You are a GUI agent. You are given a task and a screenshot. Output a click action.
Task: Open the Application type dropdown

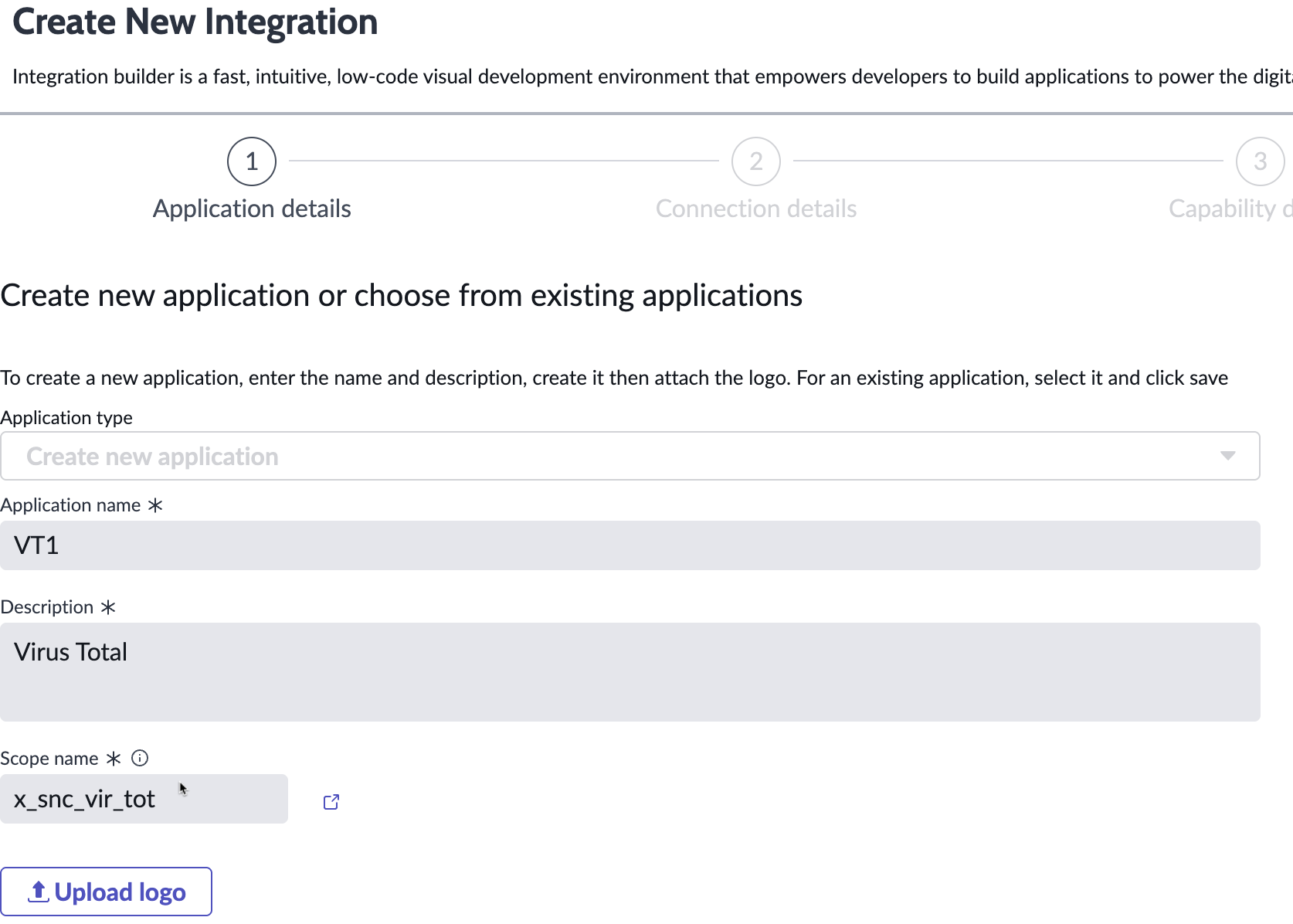(x=630, y=456)
